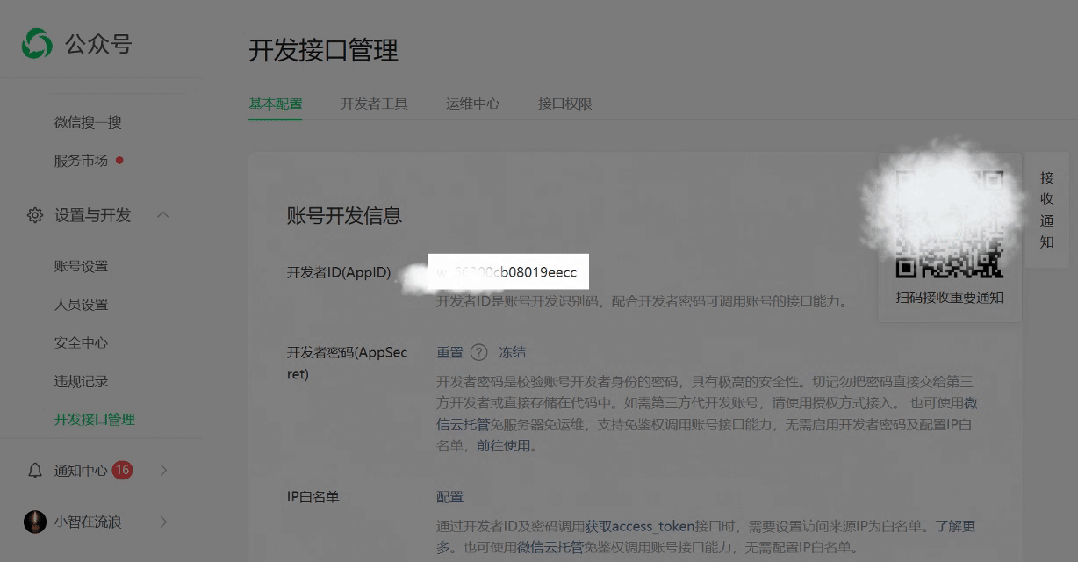Open the 获取access_token link
Screen dimensions: 1078x562
point(639,526)
